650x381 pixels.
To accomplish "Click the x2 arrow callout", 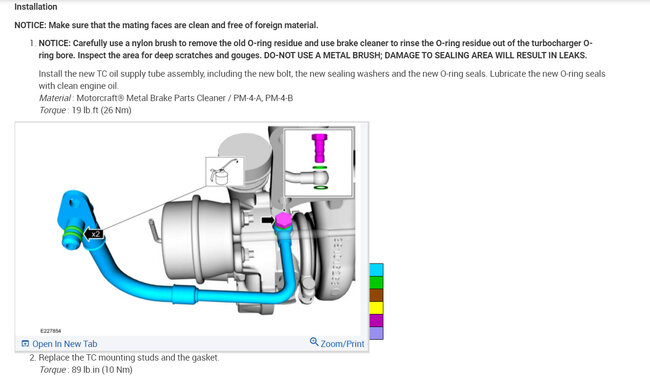I will pyautogui.click(x=94, y=234).
